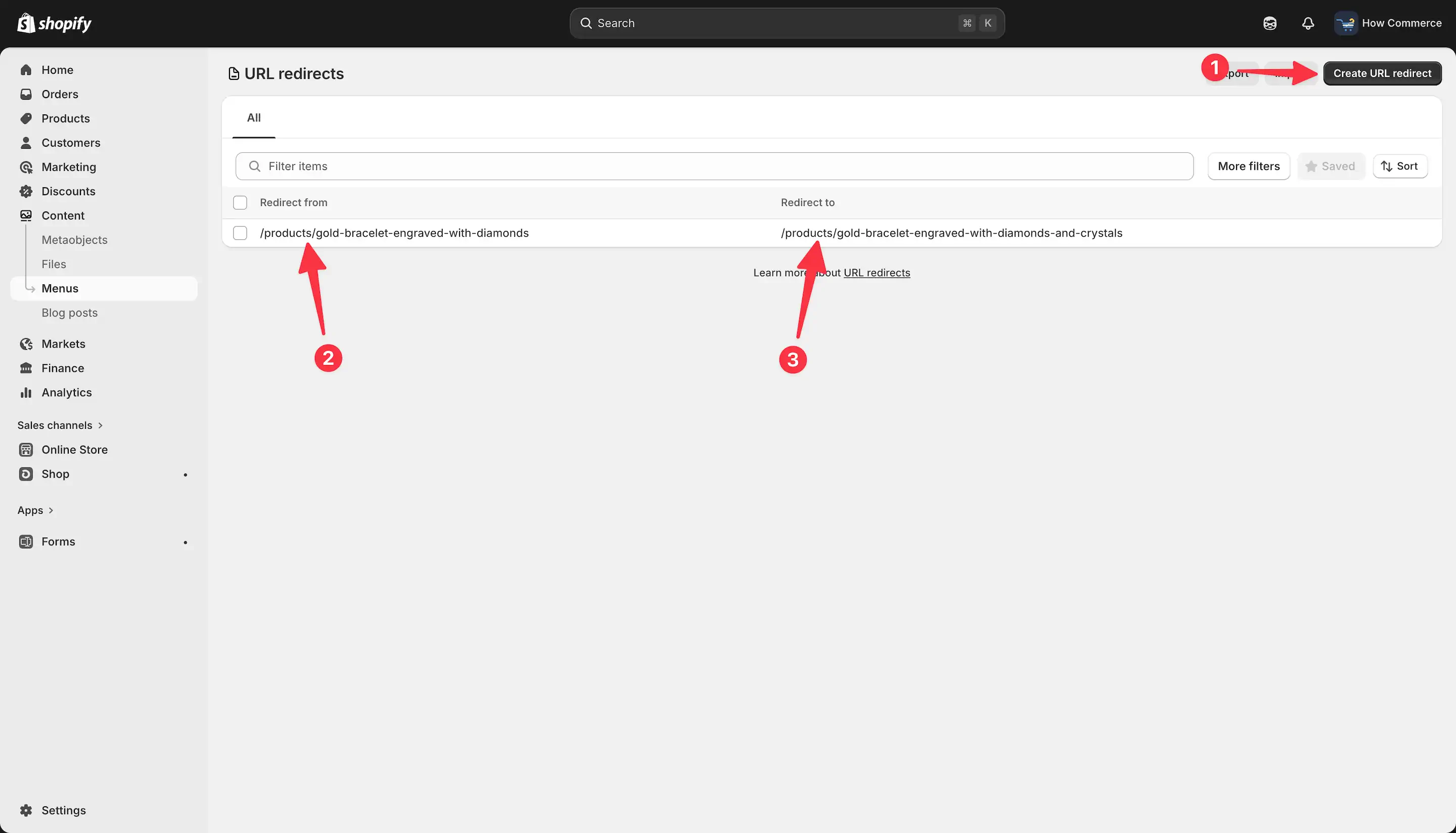
Task: Open the More filters options
Action: coord(1248,166)
